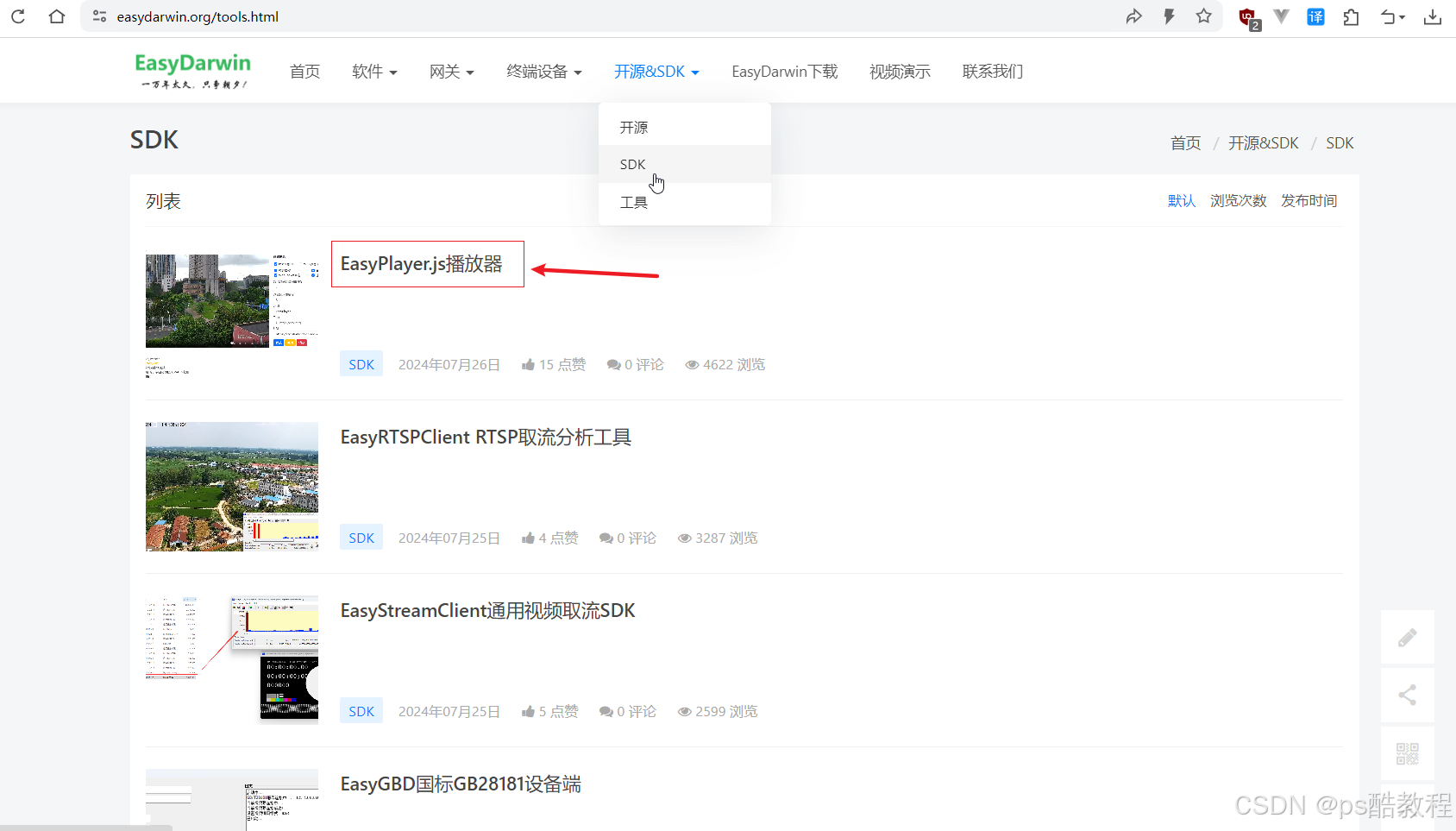Open comments icon for EasyPlayer.js post
The height and width of the screenshot is (831, 1456).
(x=613, y=365)
